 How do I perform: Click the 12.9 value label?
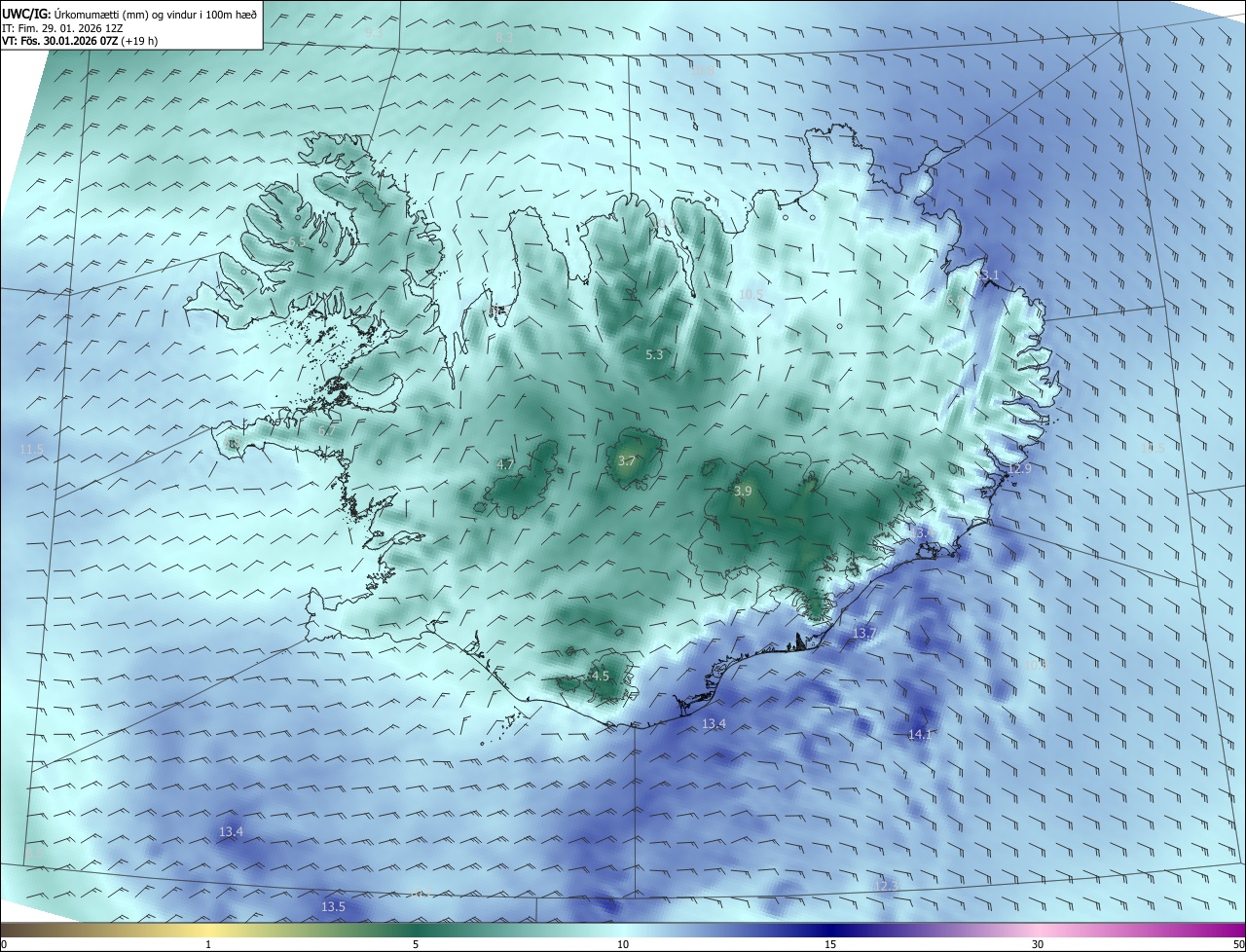click(x=1019, y=468)
